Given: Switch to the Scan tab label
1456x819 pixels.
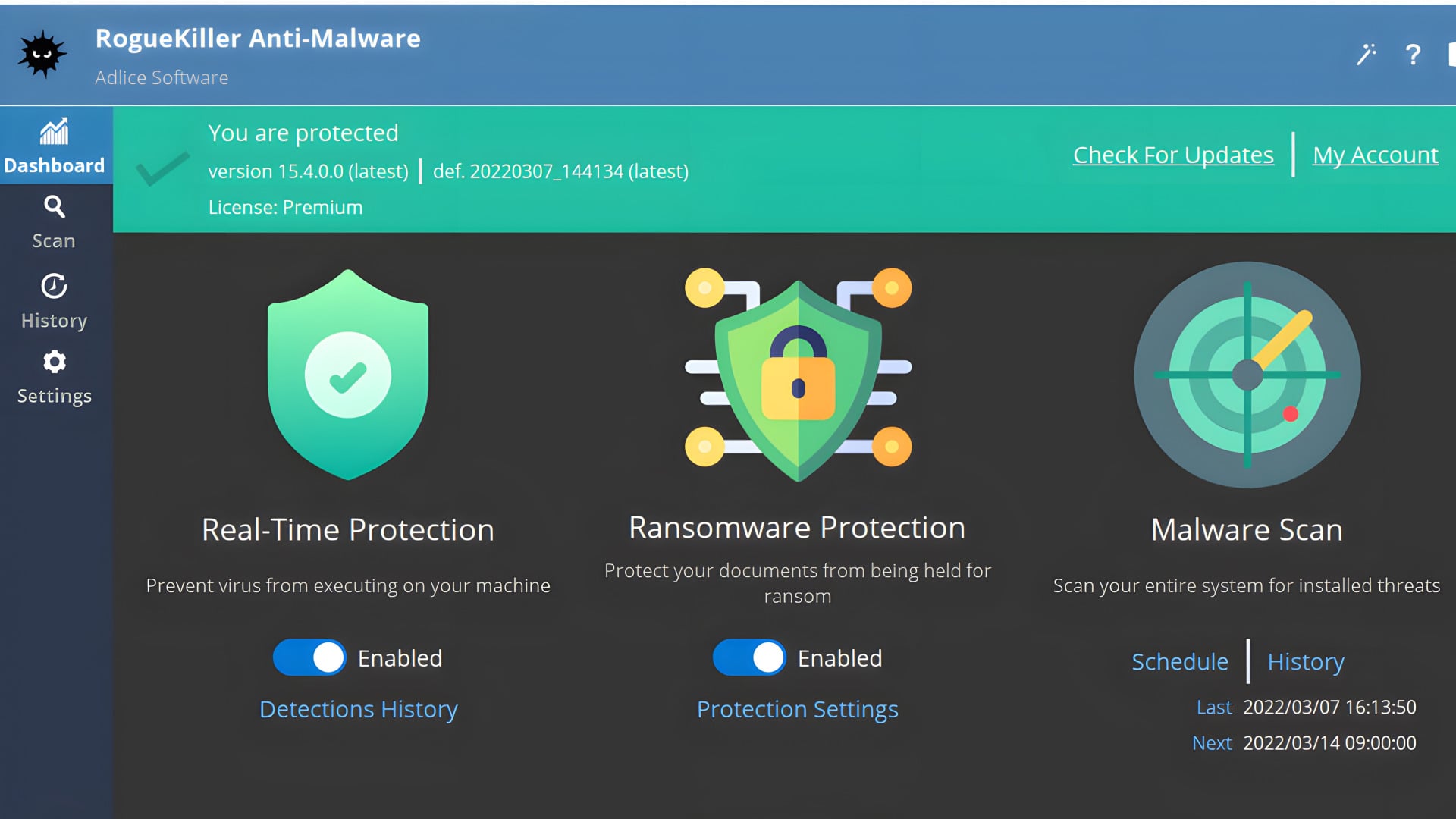Looking at the screenshot, I should (x=54, y=240).
